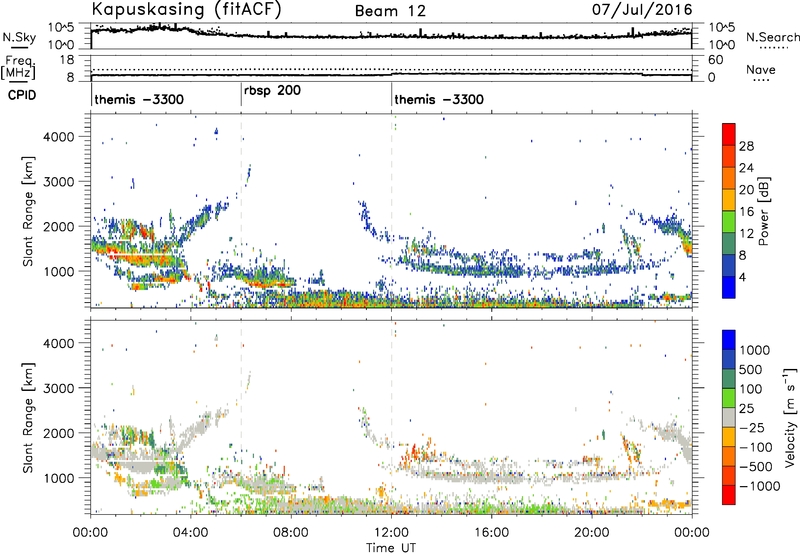
Task: Click the themis -3300 label after rbsp 200
Action: (439, 99)
